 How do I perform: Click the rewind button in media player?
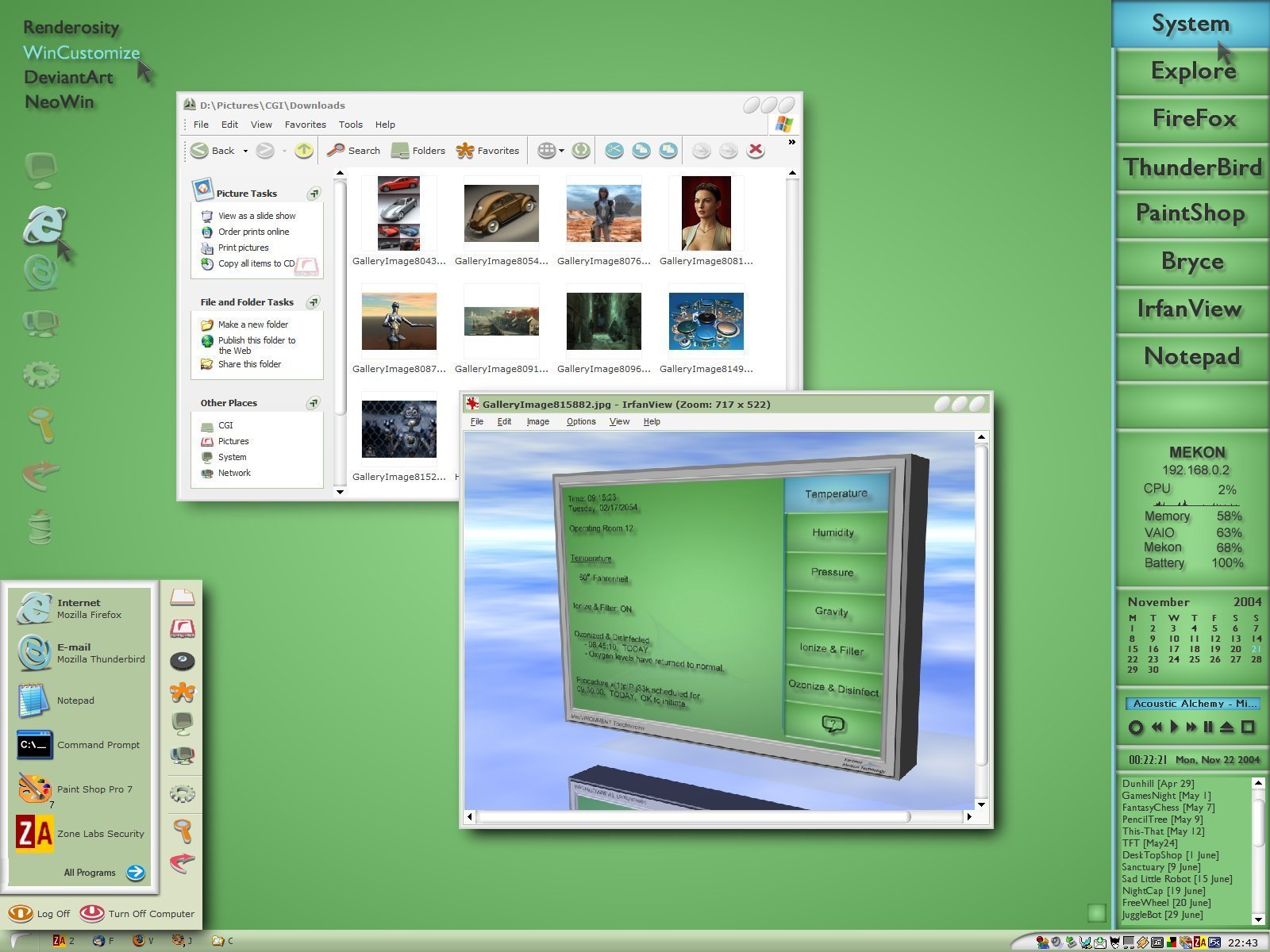1156,727
